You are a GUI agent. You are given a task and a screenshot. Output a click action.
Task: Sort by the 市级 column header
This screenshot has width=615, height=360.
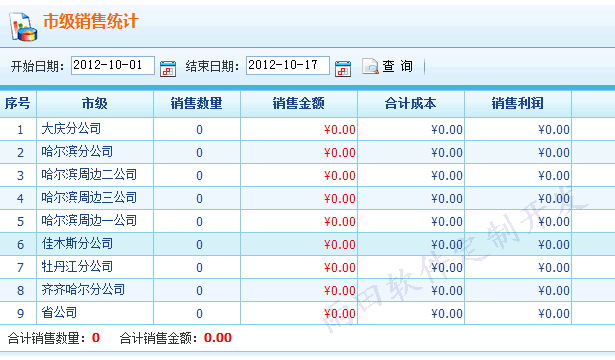95,104
